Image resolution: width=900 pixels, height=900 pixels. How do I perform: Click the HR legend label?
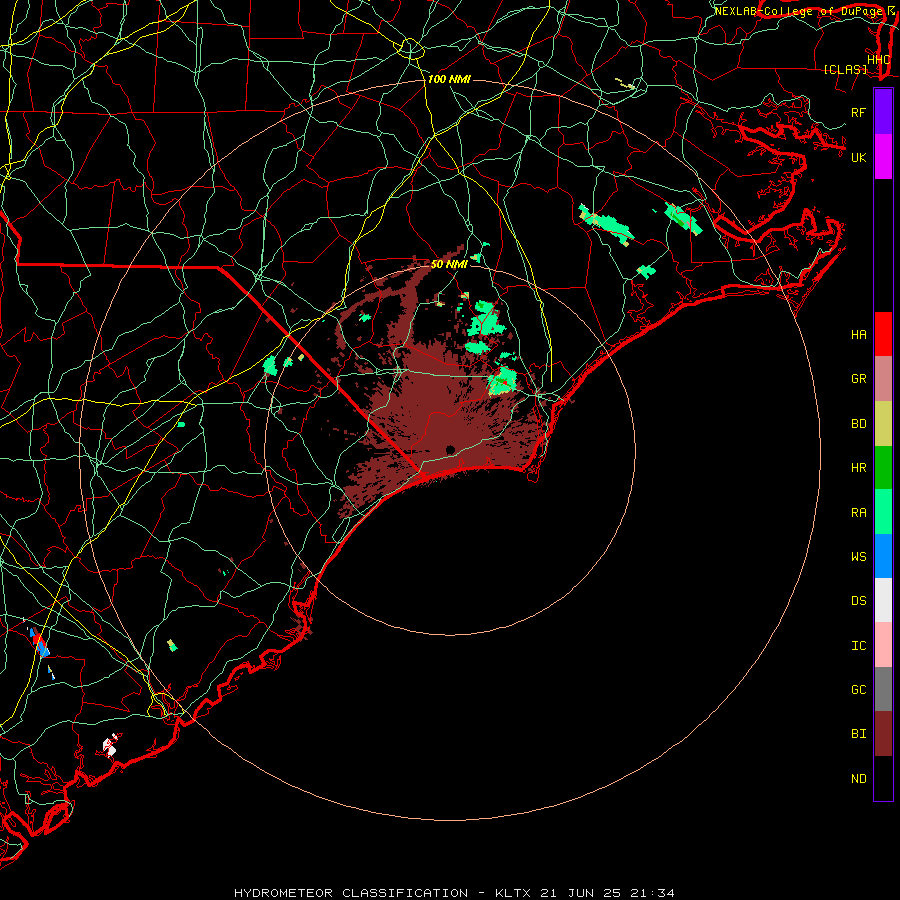858,468
